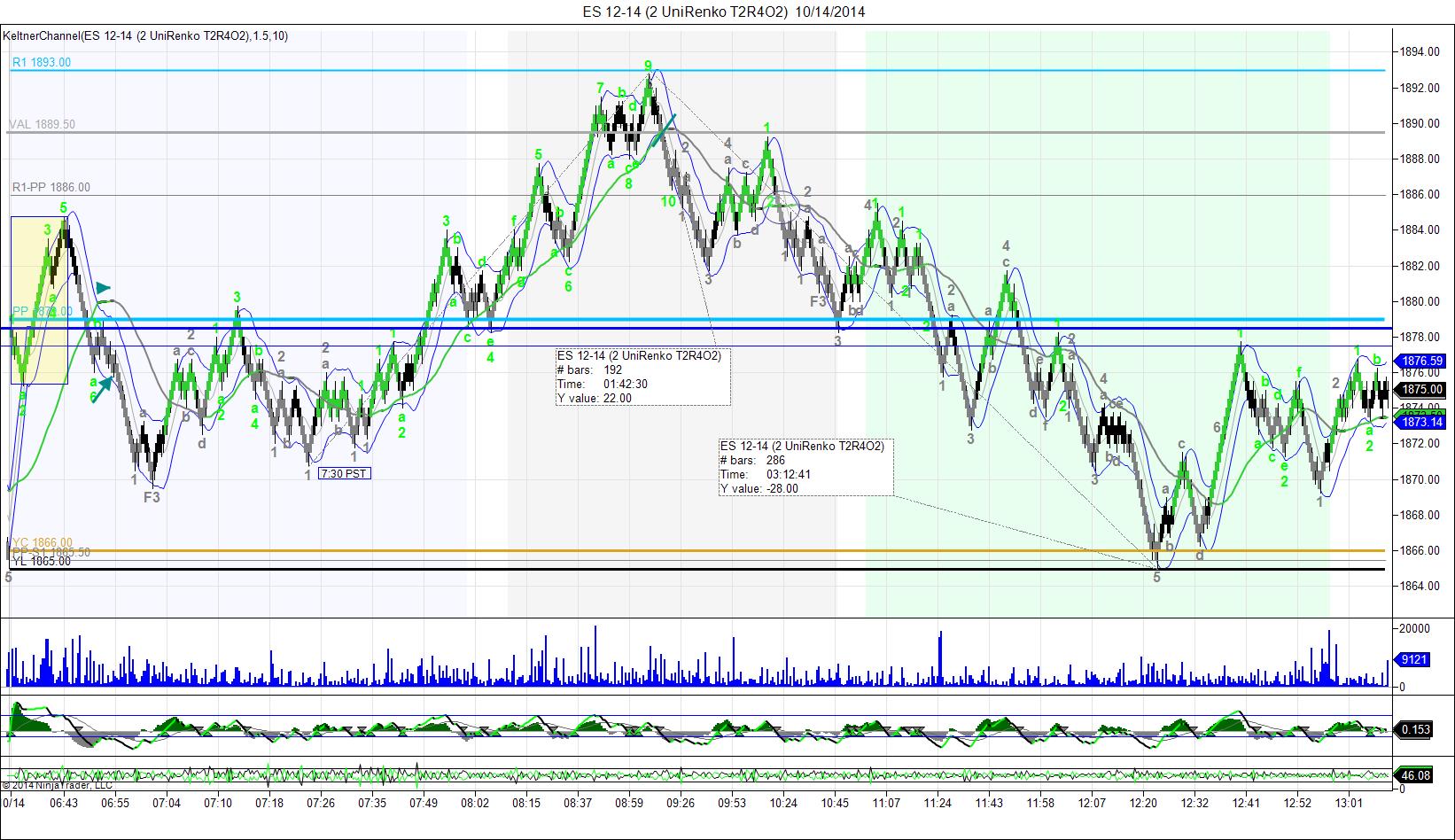This screenshot has width=1455, height=840.
Task: Click the 7:30 PST text note
Action: pyautogui.click(x=345, y=473)
